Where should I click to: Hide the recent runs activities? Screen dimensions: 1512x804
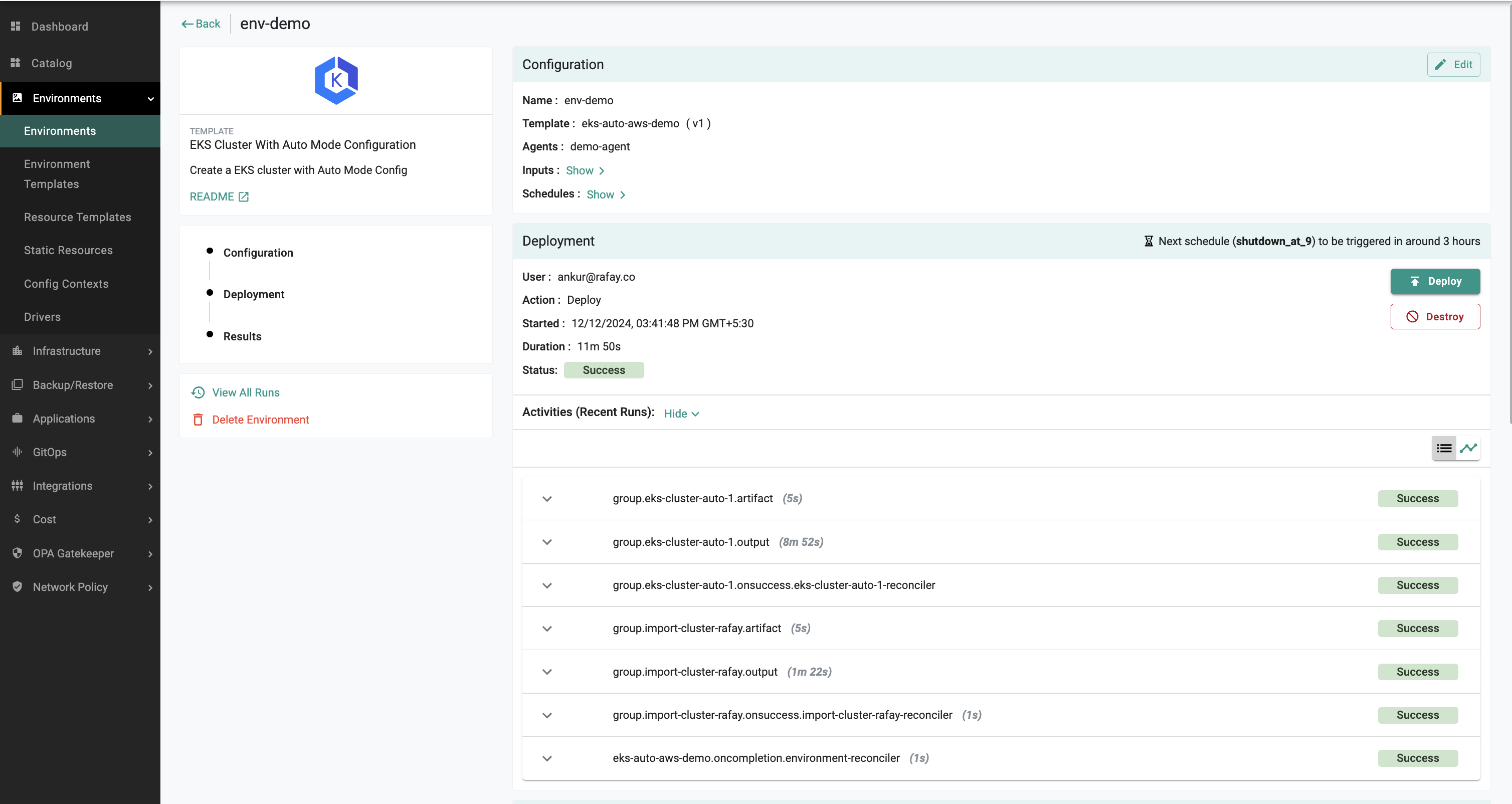click(x=682, y=414)
